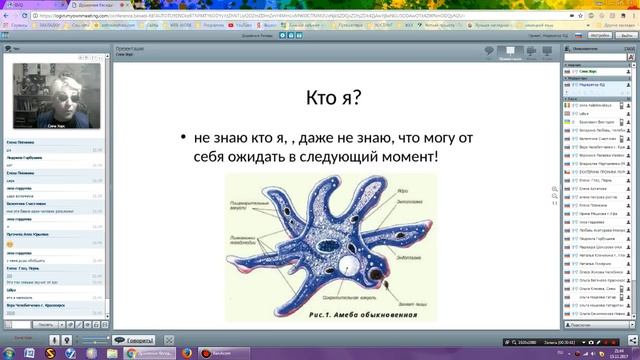Viewport: 640px width, 360px height.
Task: Switch to the screen sharing monitor tab
Action: [547, 52]
